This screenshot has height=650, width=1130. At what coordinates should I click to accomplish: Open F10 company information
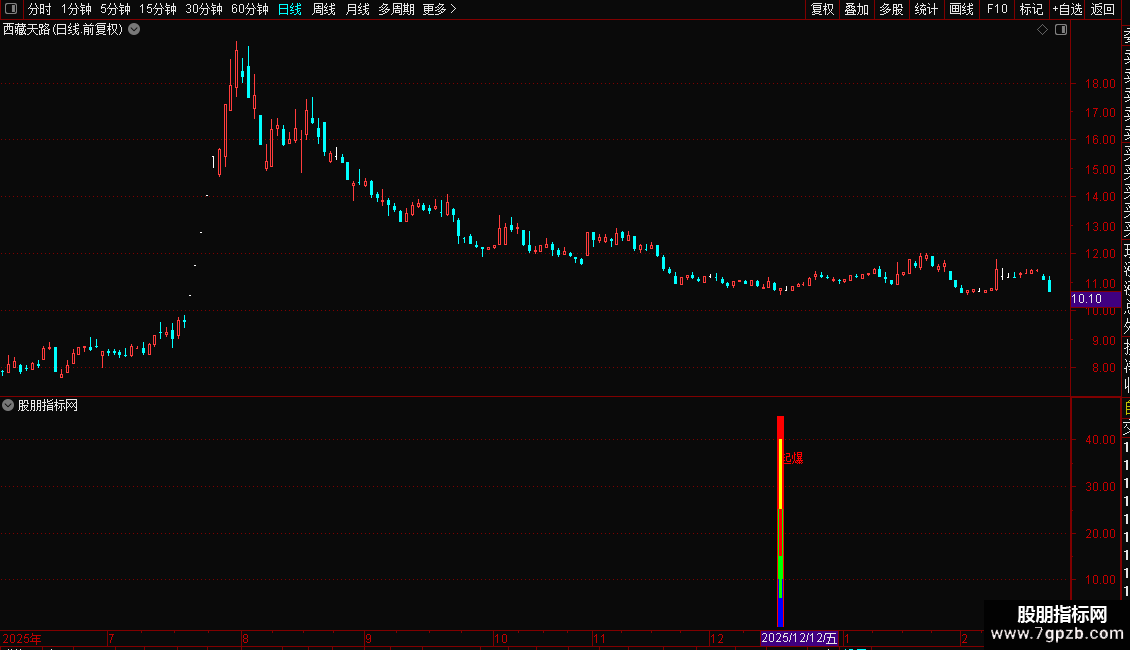click(997, 9)
